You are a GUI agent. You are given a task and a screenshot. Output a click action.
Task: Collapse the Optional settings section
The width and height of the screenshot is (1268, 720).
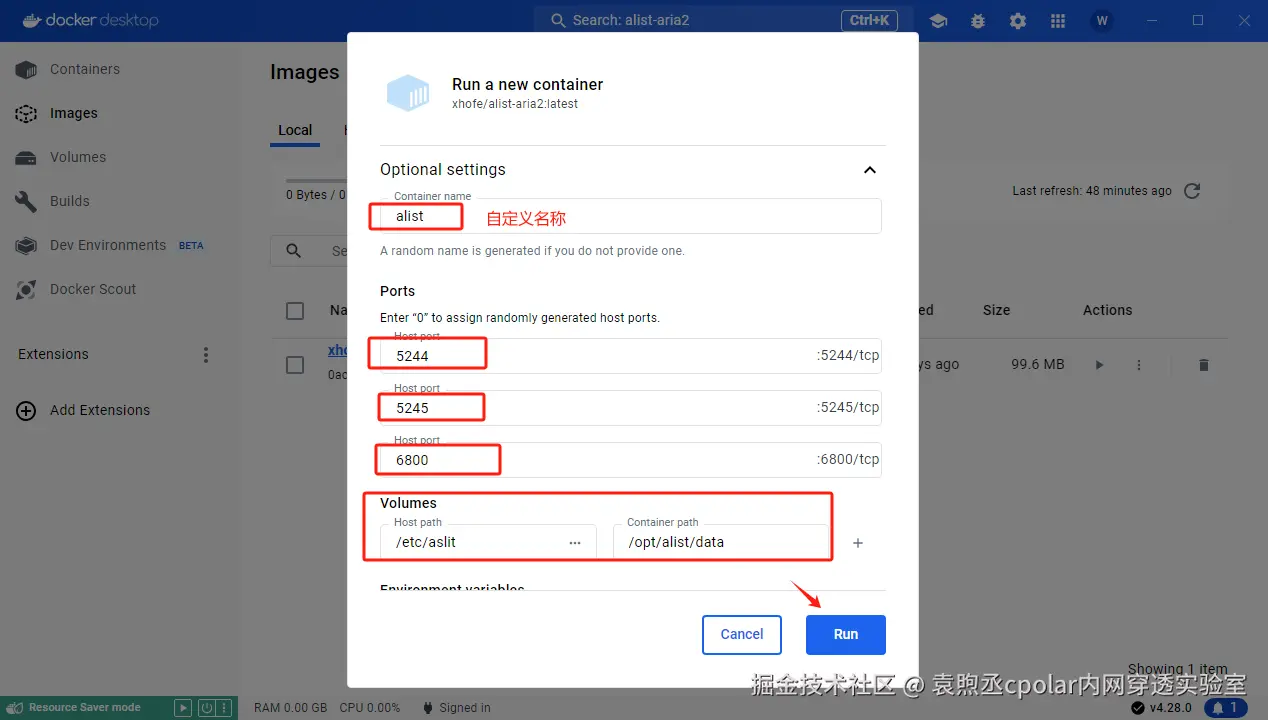point(870,170)
